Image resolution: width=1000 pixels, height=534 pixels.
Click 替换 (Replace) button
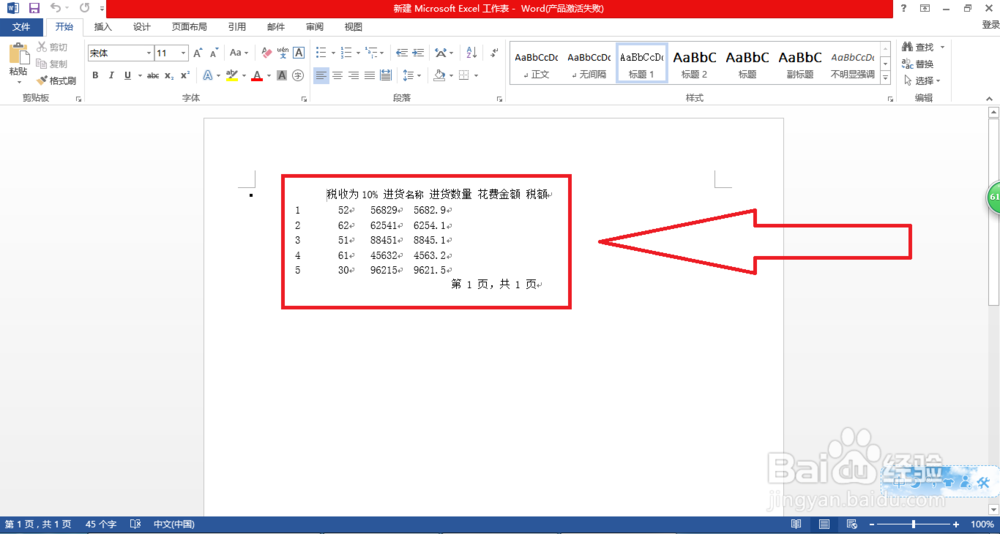[918, 64]
